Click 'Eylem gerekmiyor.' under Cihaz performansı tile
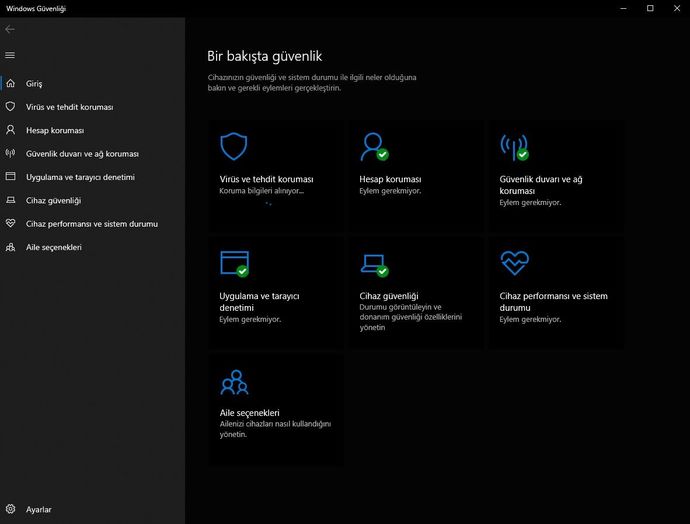The width and height of the screenshot is (690, 524). [530, 319]
